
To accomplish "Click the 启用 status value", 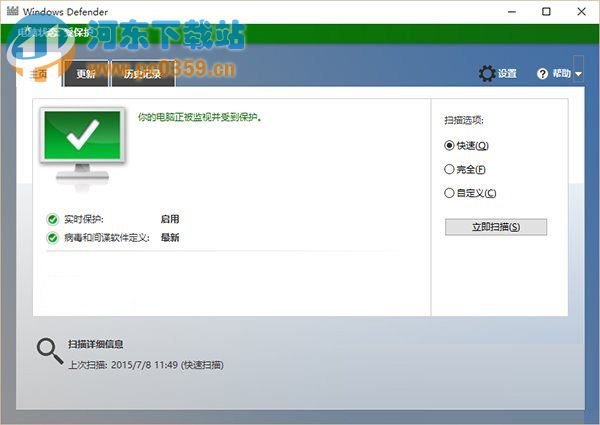I will (x=170, y=219).
